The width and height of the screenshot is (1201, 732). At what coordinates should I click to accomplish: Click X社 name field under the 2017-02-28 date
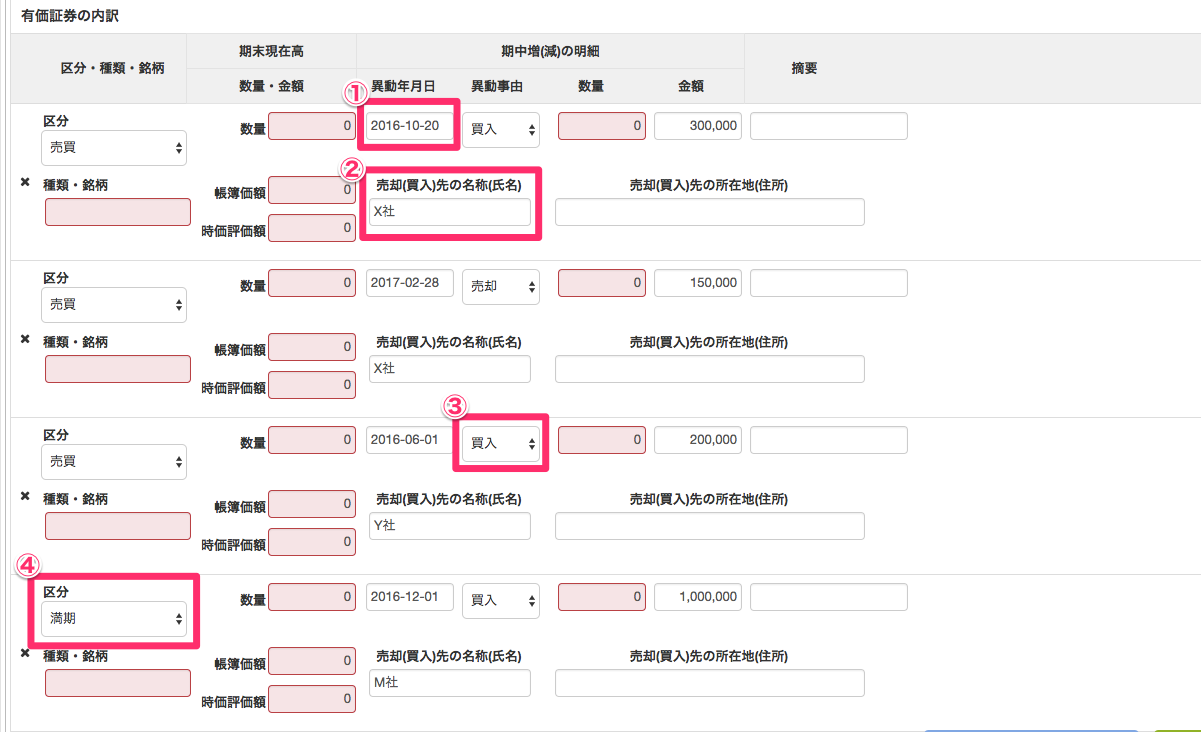pos(450,369)
